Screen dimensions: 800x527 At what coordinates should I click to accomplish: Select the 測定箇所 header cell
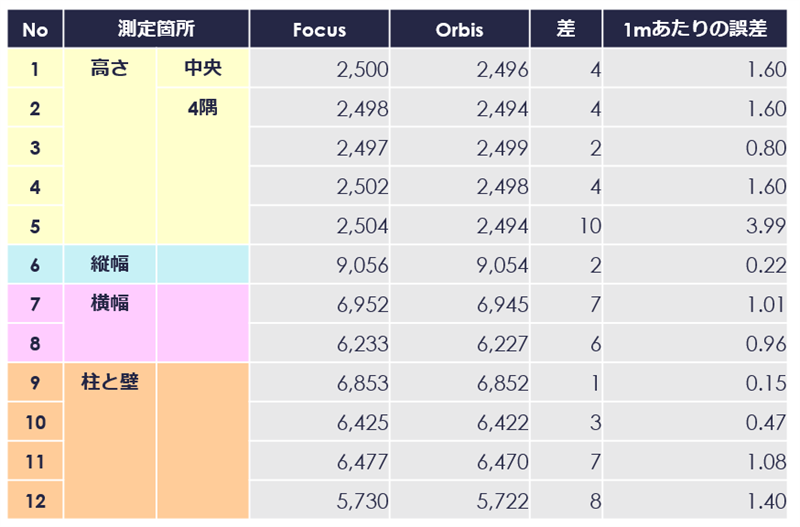coord(156,29)
